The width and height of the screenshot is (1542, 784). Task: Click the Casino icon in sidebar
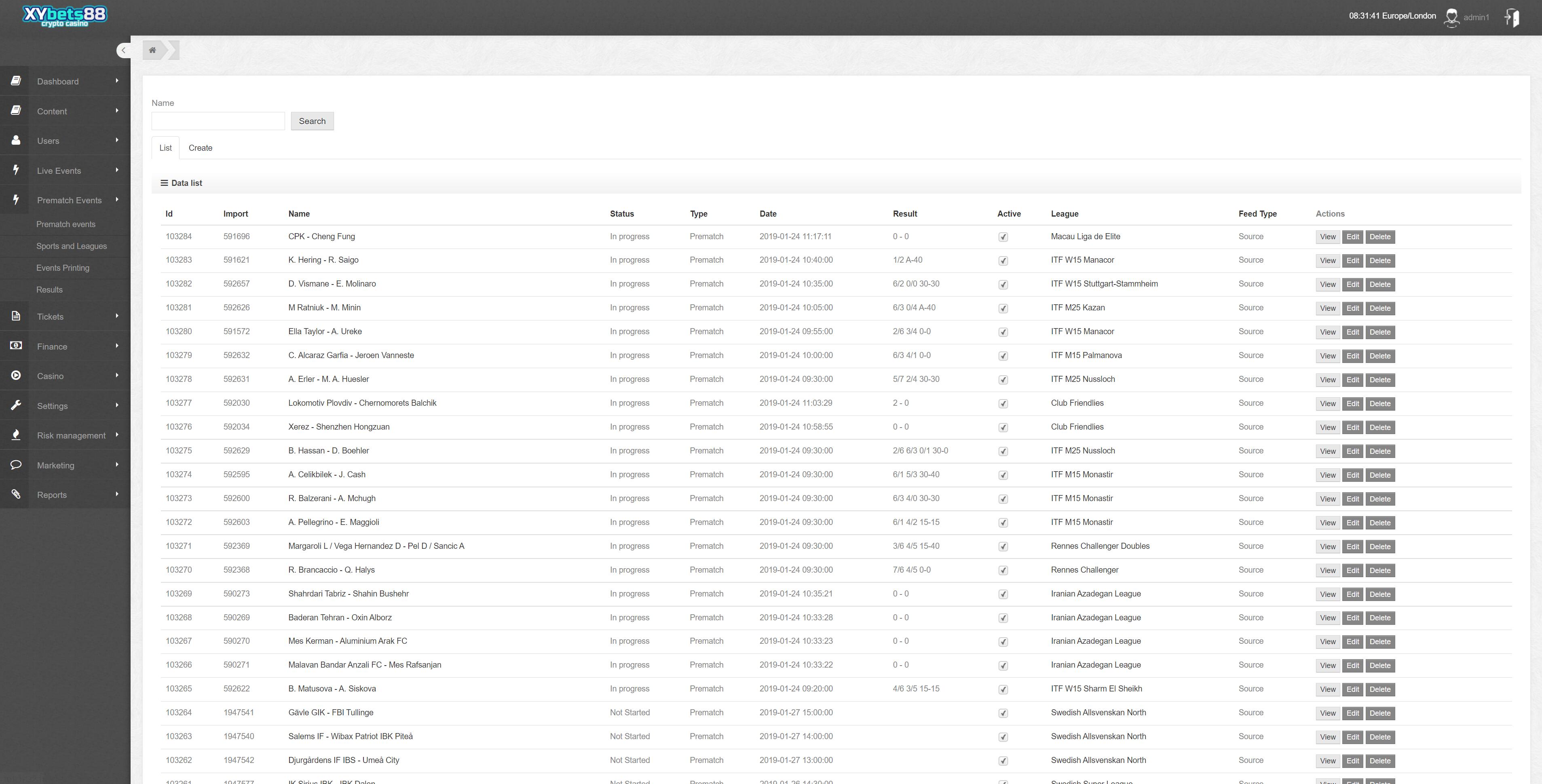coord(15,375)
